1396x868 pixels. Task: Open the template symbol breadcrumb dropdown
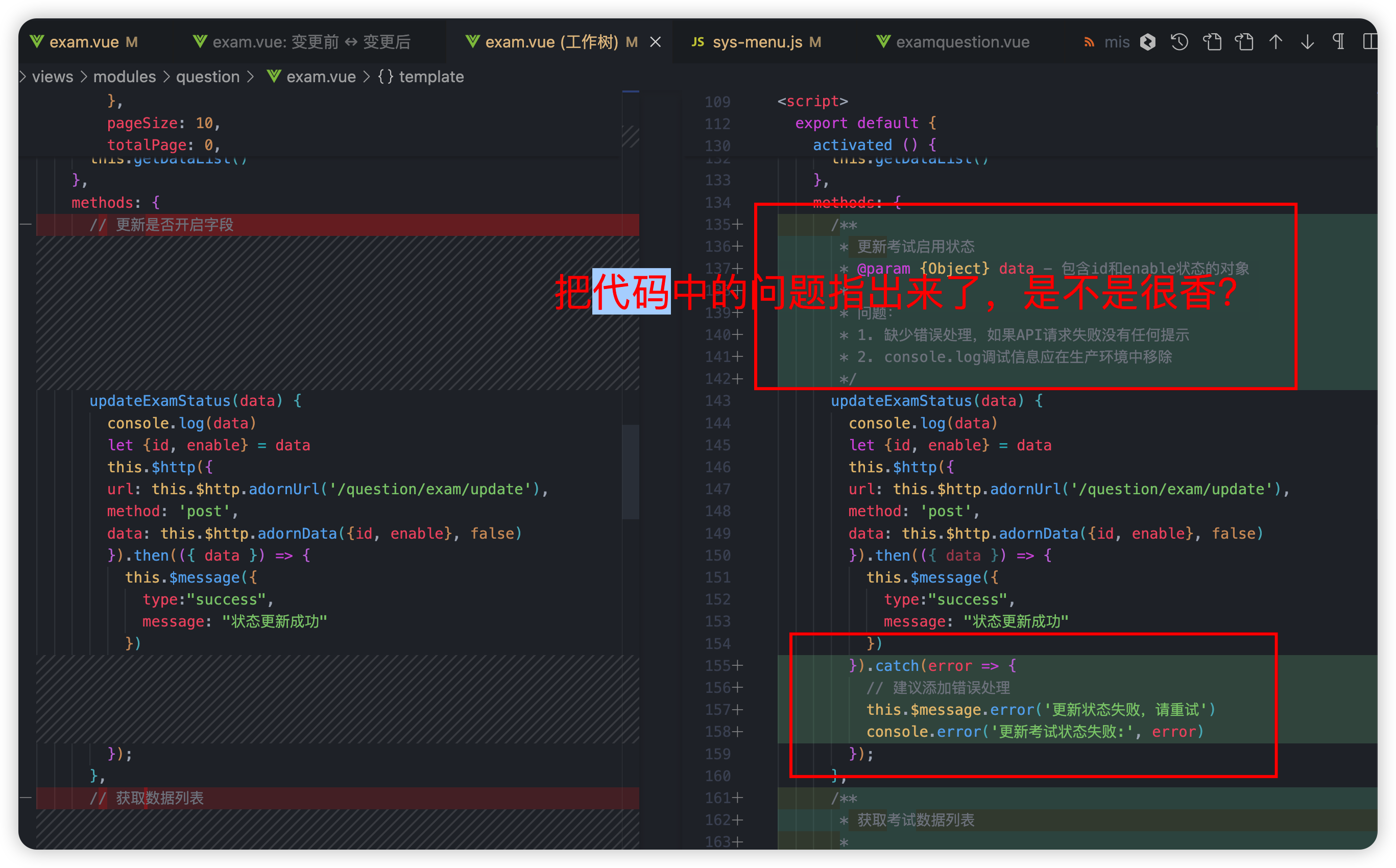click(x=430, y=77)
